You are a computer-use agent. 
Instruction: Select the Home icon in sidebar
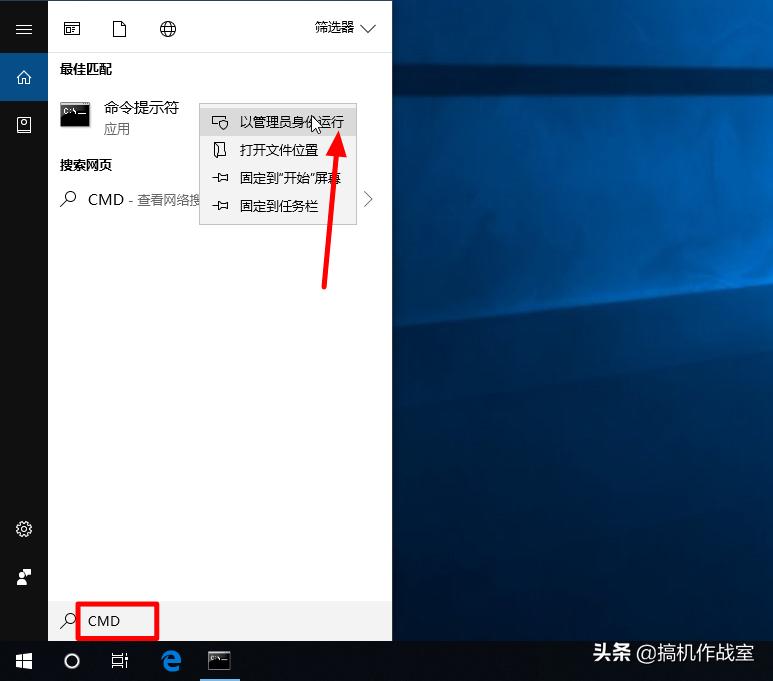(24, 77)
